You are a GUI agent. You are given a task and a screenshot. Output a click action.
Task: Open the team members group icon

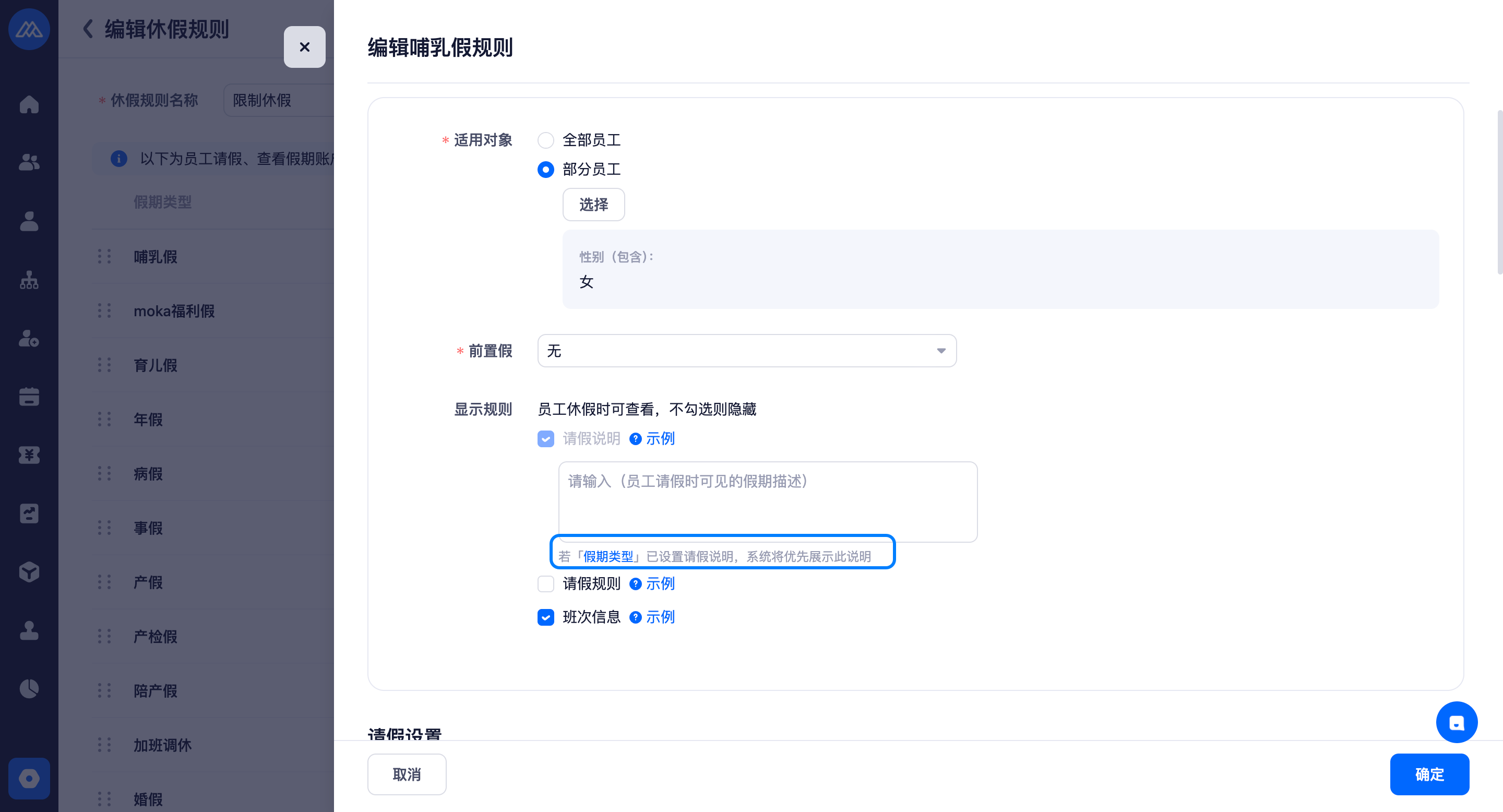pos(29,162)
